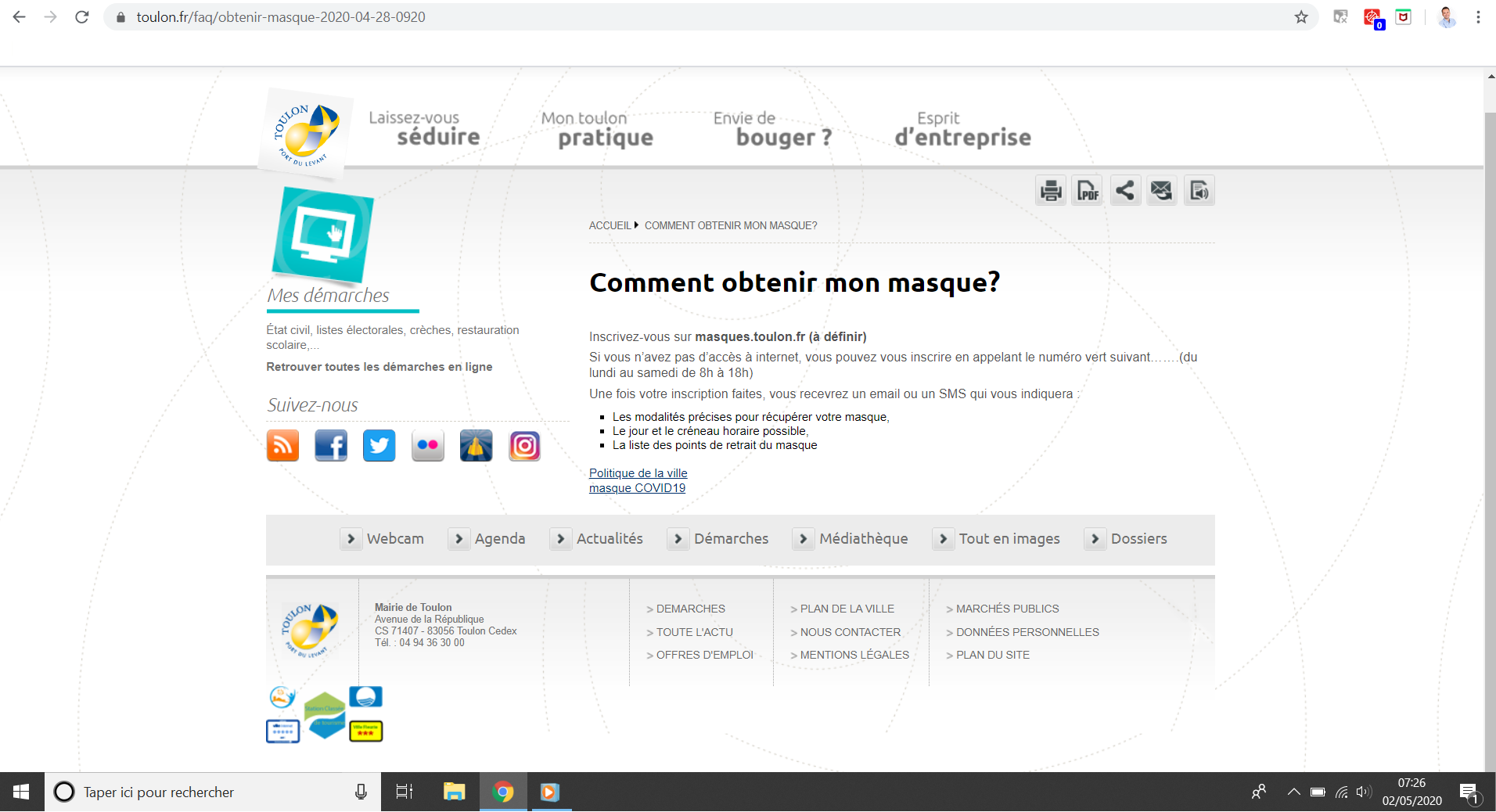Open Toulon's Twitter icon

click(379, 446)
